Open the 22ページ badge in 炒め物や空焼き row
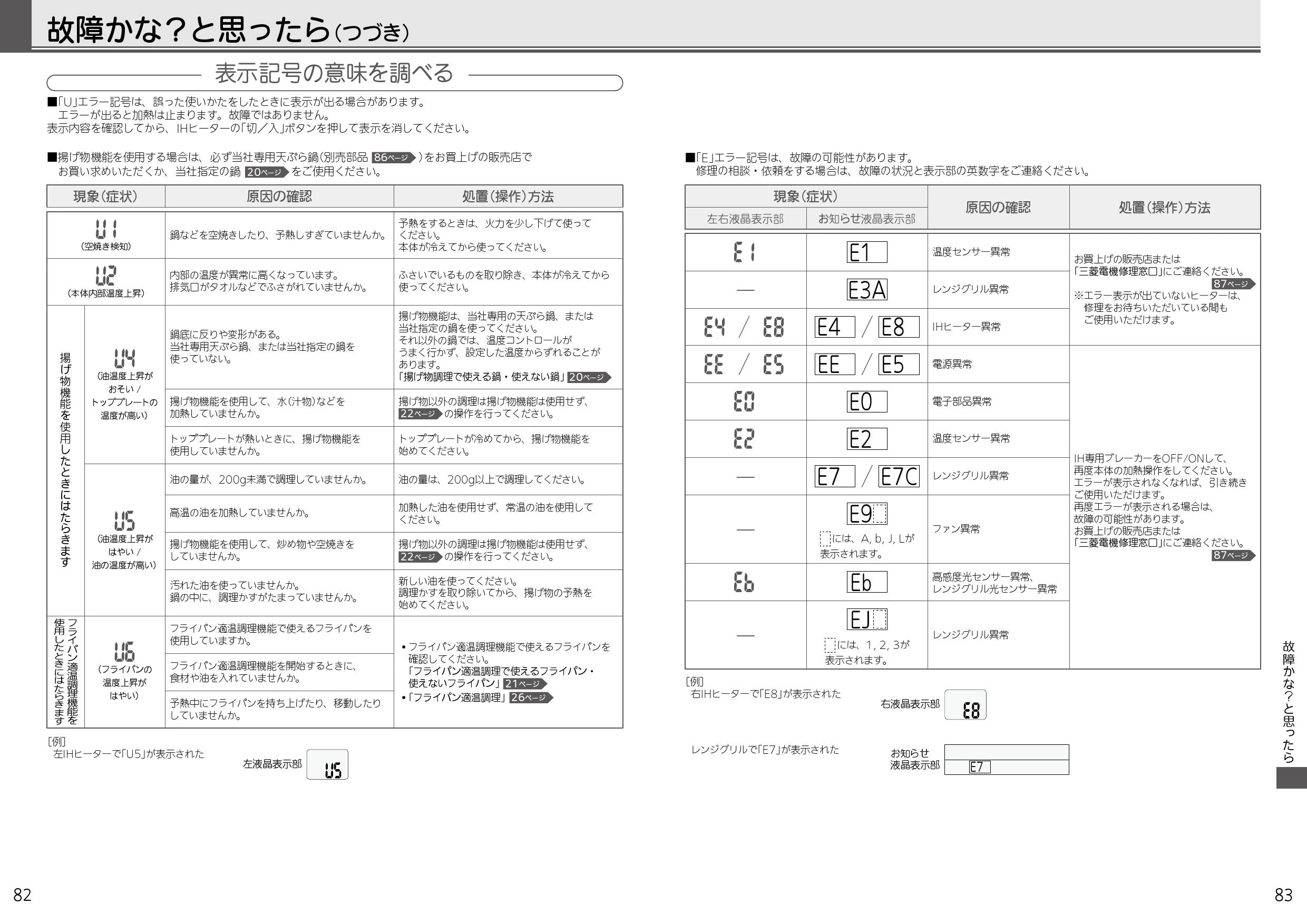The height and width of the screenshot is (924, 1307). [x=420, y=557]
